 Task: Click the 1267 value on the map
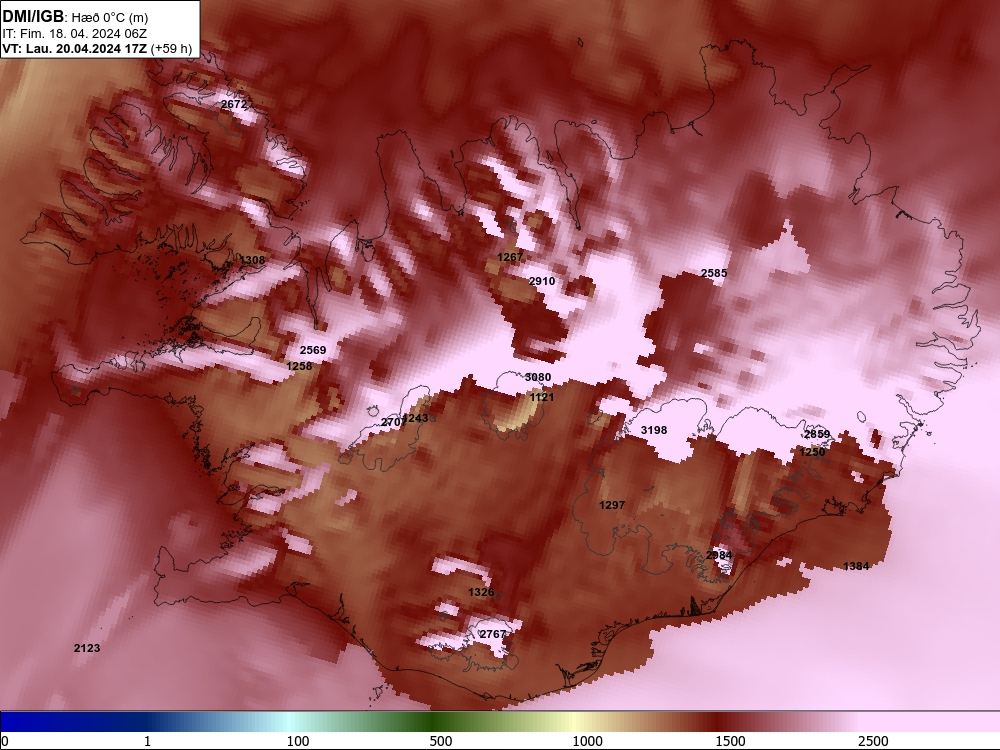click(510, 256)
